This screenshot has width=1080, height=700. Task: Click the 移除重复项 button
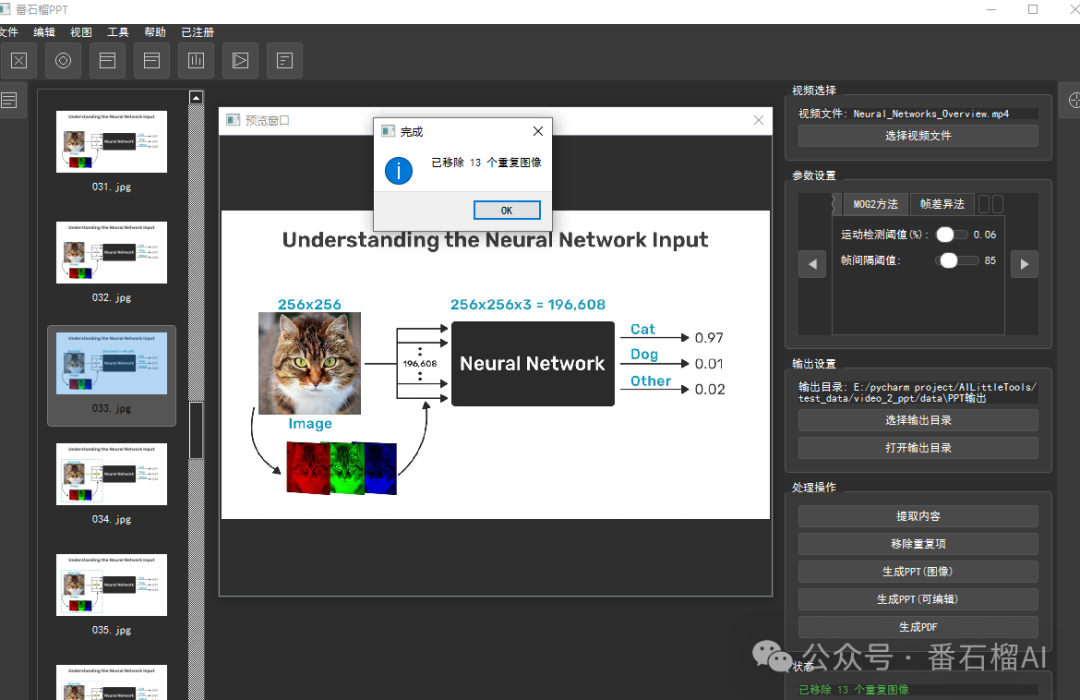tap(918, 544)
